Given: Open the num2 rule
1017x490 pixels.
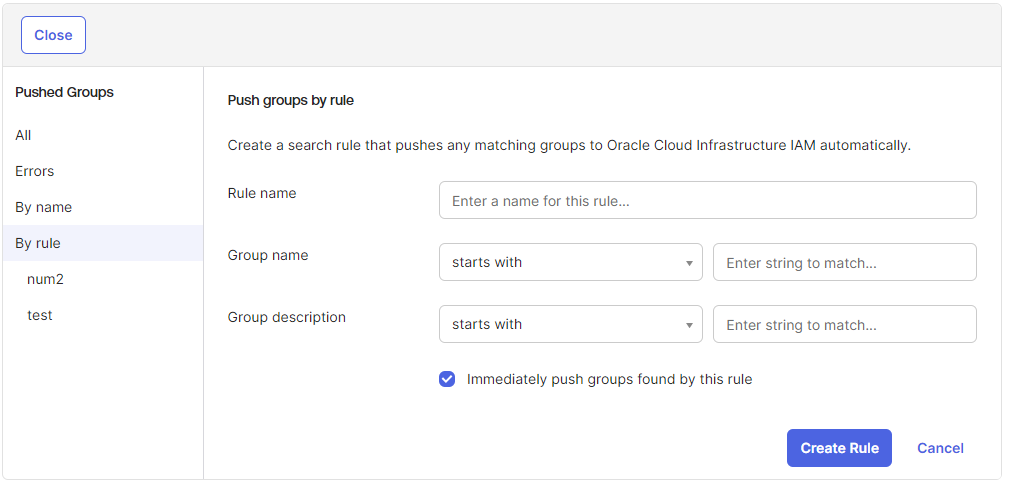Looking at the screenshot, I should (46, 279).
